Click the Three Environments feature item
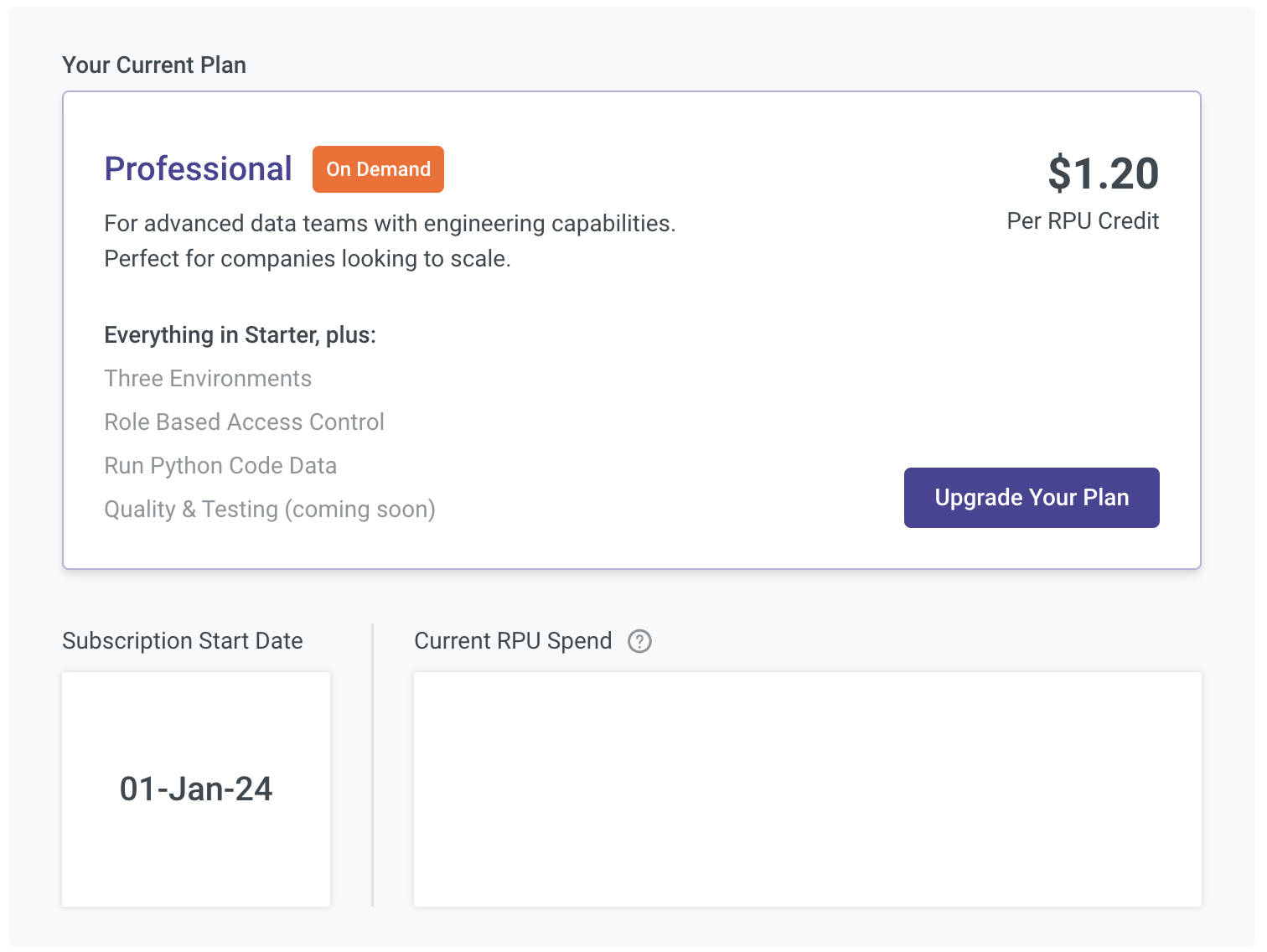Viewport: 1267px width, 952px height. point(208,379)
